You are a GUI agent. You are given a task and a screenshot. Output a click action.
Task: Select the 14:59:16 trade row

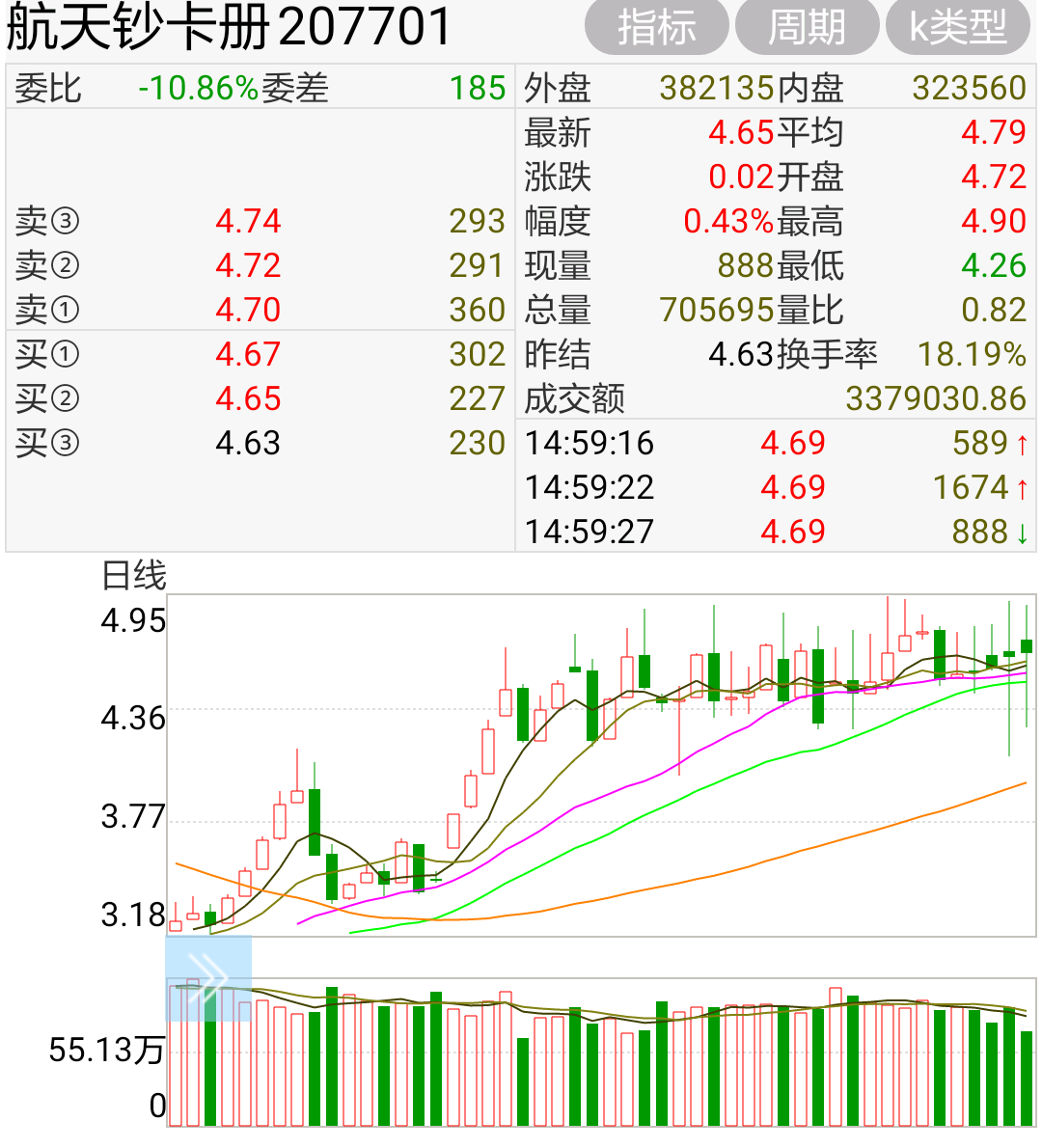click(x=776, y=443)
